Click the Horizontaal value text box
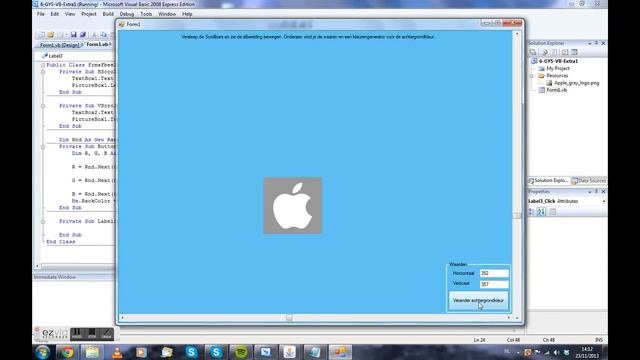This screenshot has width=640, height=360. pyautogui.click(x=494, y=273)
